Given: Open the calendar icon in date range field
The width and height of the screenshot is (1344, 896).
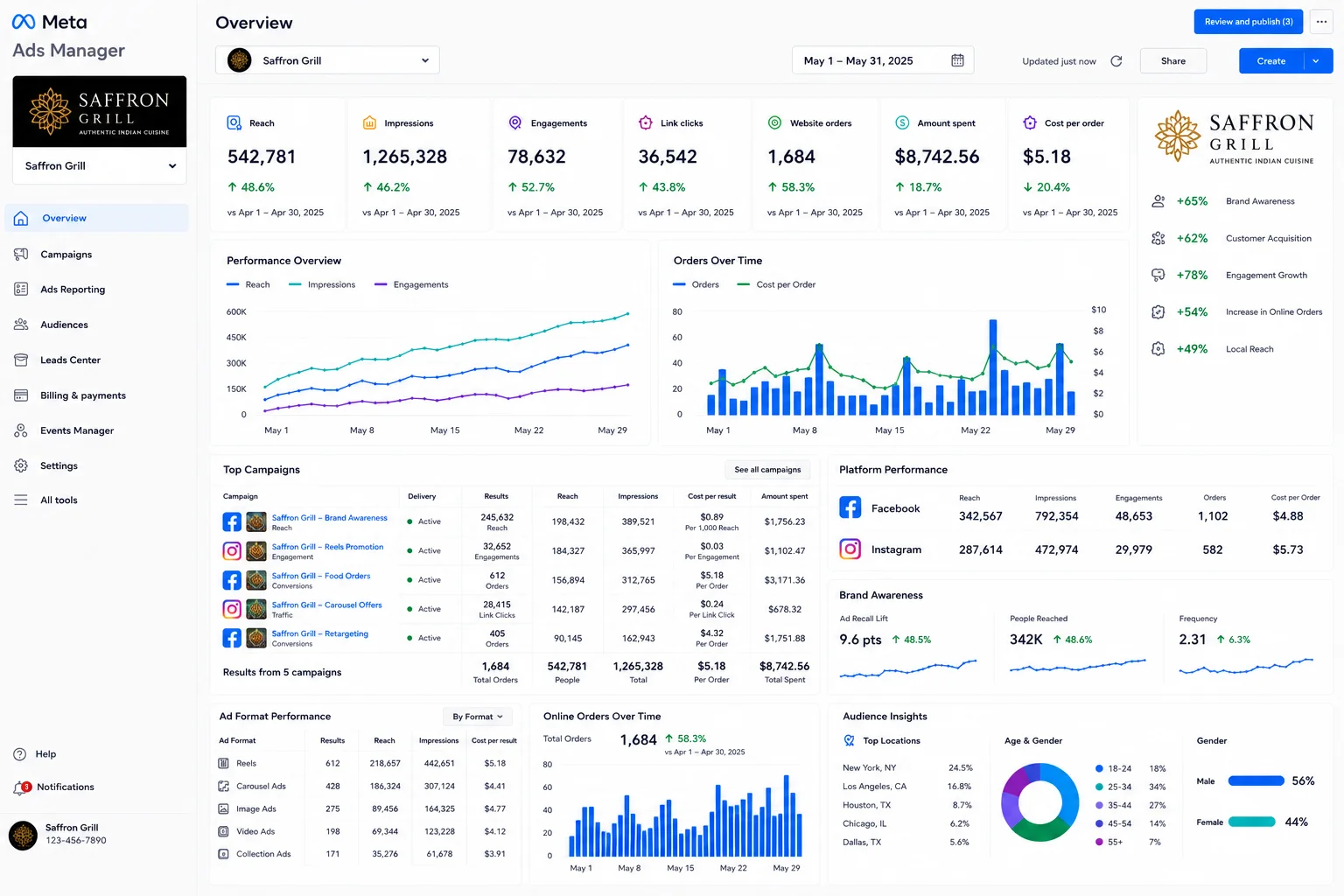Looking at the screenshot, I should 957,60.
